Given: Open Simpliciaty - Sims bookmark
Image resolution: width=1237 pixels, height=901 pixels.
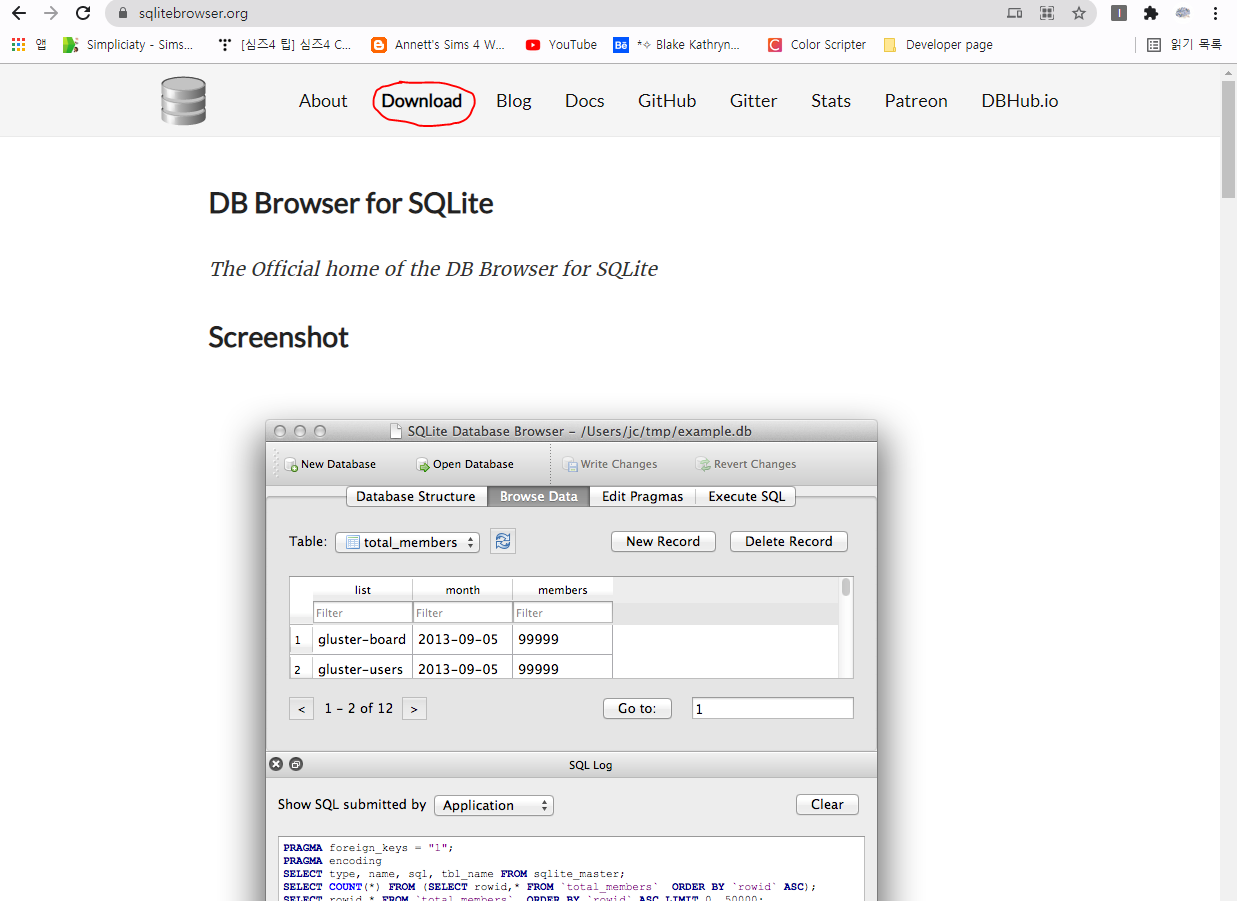Looking at the screenshot, I should tap(128, 44).
